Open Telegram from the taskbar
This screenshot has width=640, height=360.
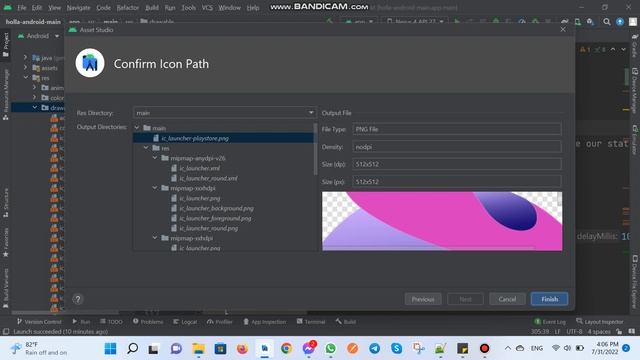pos(374,348)
